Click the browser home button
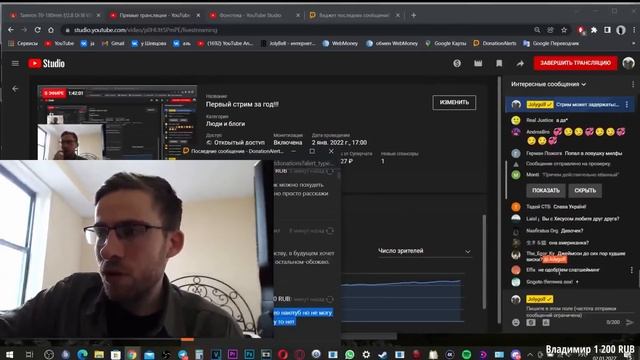 click(51, 30)
